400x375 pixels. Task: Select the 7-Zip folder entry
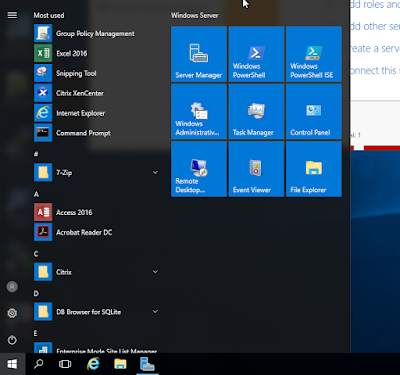(97, 172)
